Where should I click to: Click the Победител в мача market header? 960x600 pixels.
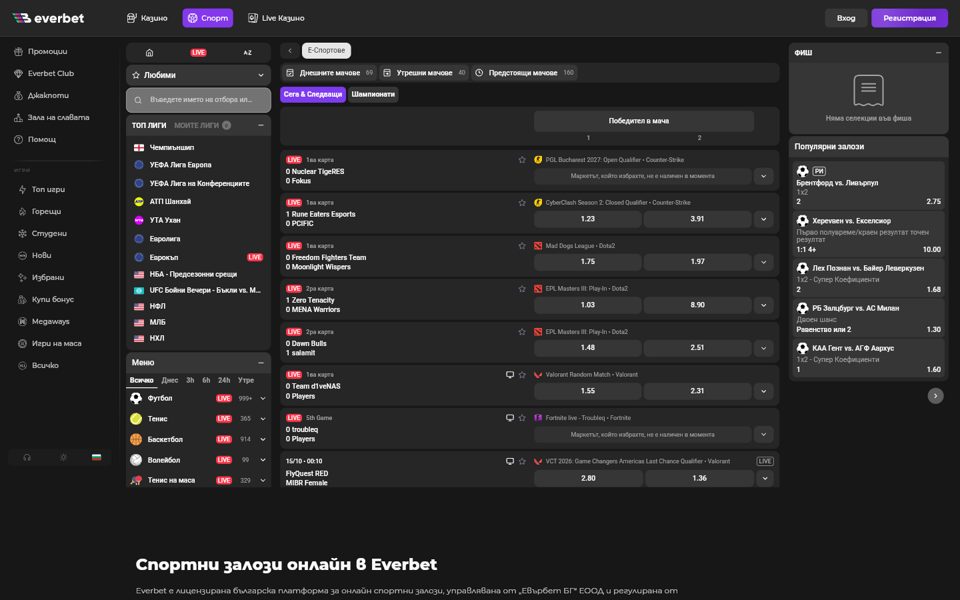643,121
